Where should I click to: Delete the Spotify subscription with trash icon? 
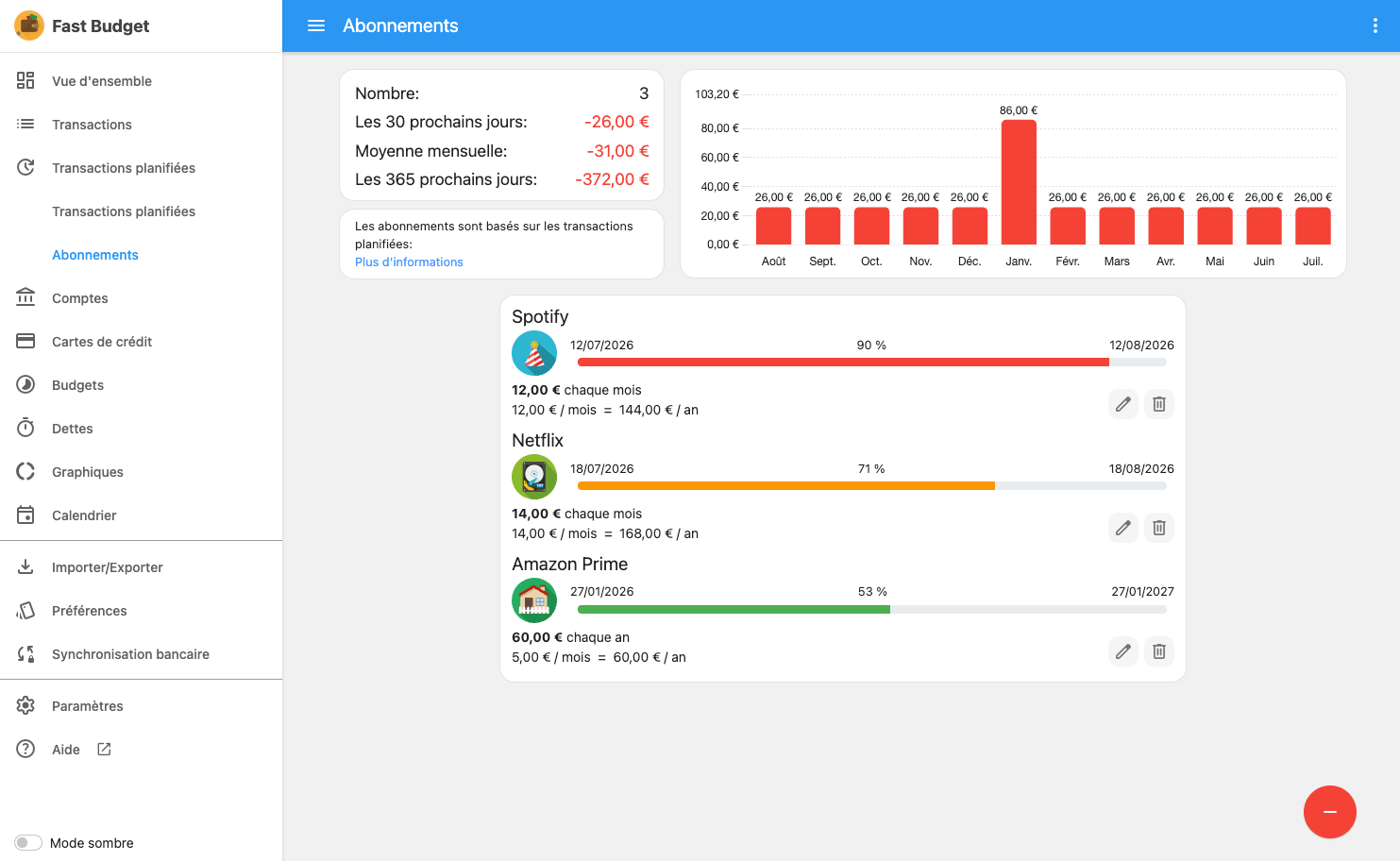[1158, 404]
